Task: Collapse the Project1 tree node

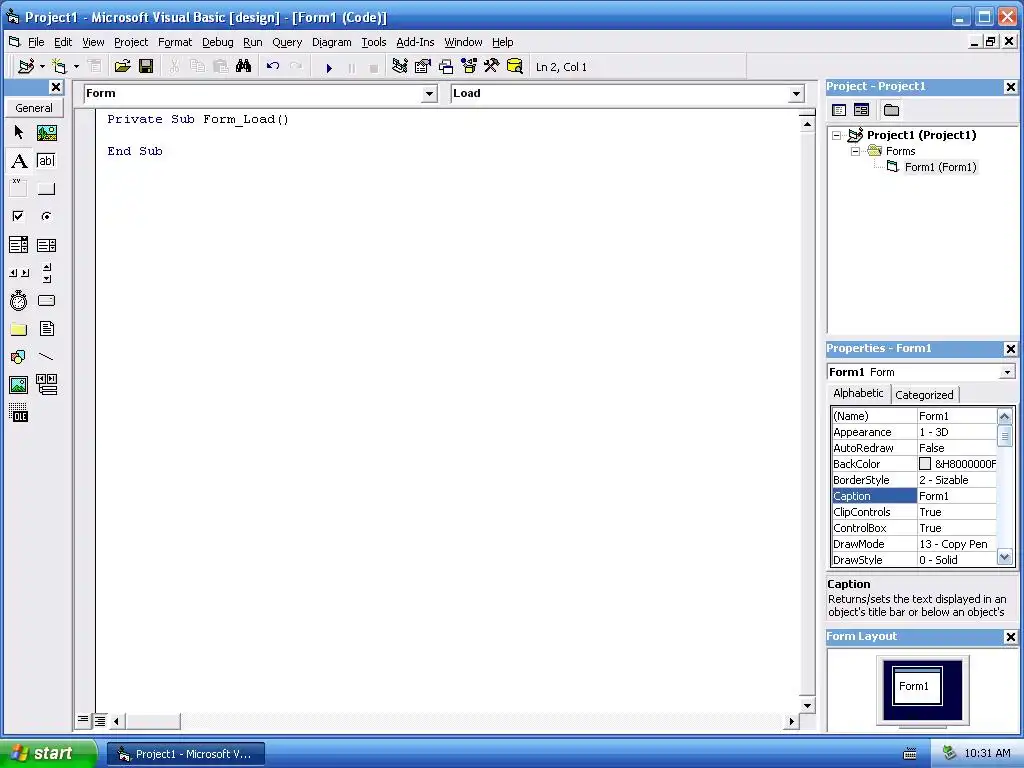Action: point(837,135)
